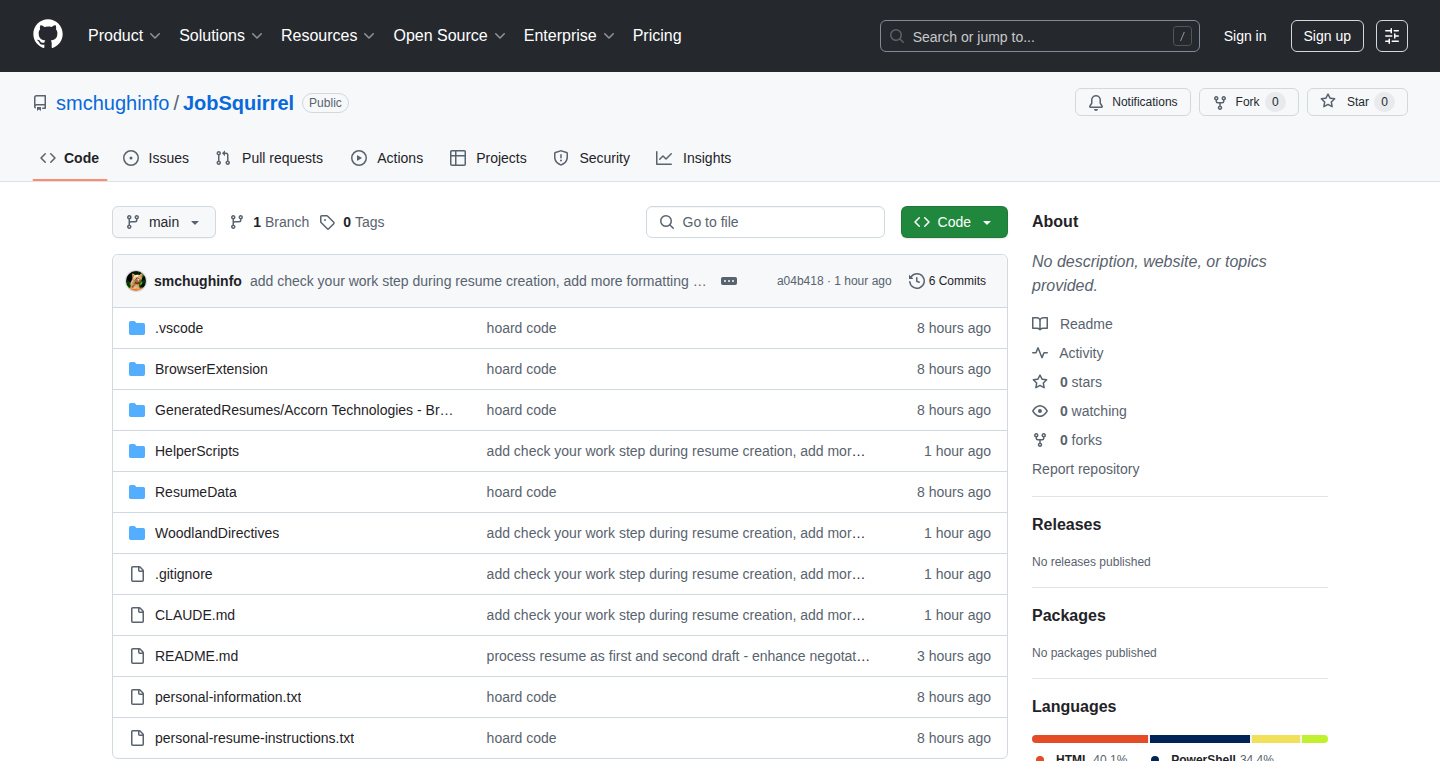Viewport: 1440px width, 761px height.
Task: Open the Security tab
Action: pyautogui.click(x=592, y=158)
